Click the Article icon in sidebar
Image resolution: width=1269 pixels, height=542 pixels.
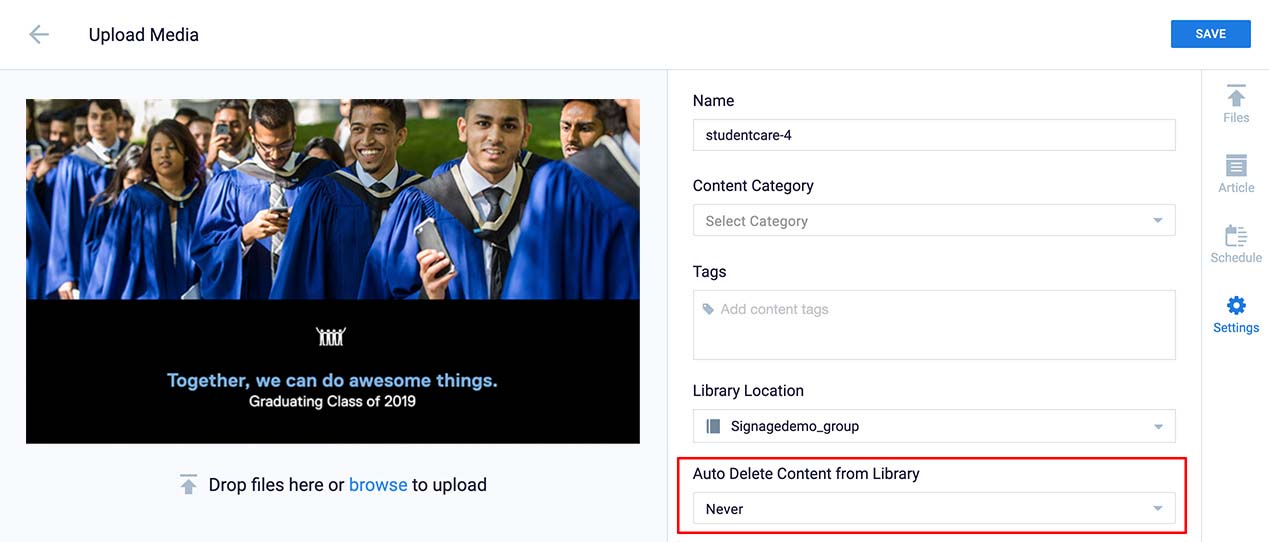tap(1236, 166)
